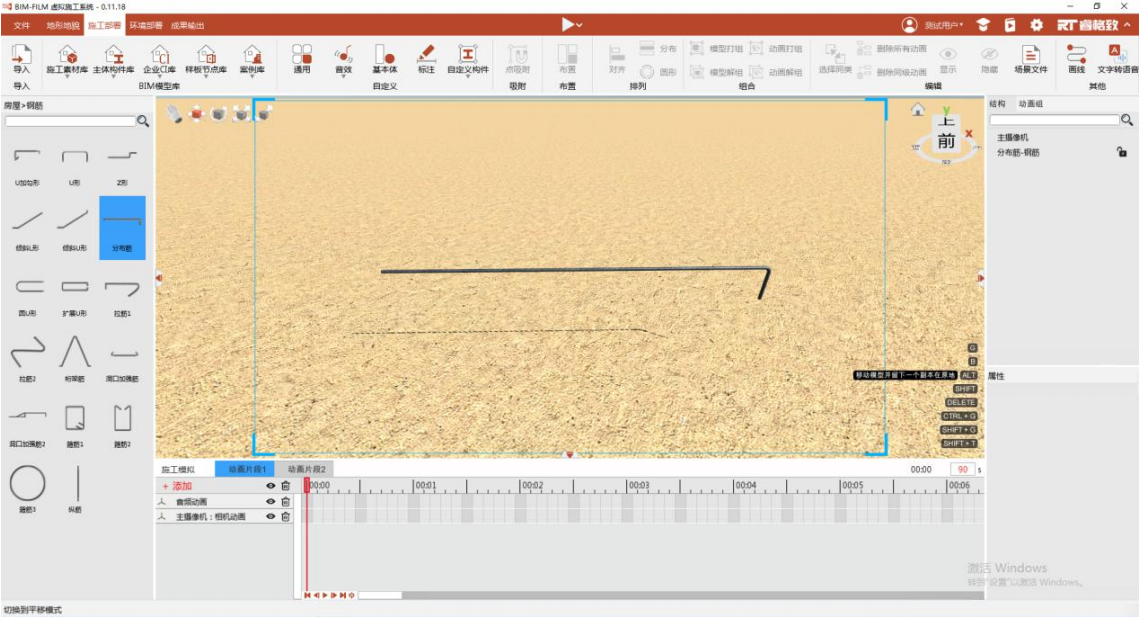The image size is (1140, 617).
Task: Switch to the 动画组 panel tab
Action: coord(1030,104)
